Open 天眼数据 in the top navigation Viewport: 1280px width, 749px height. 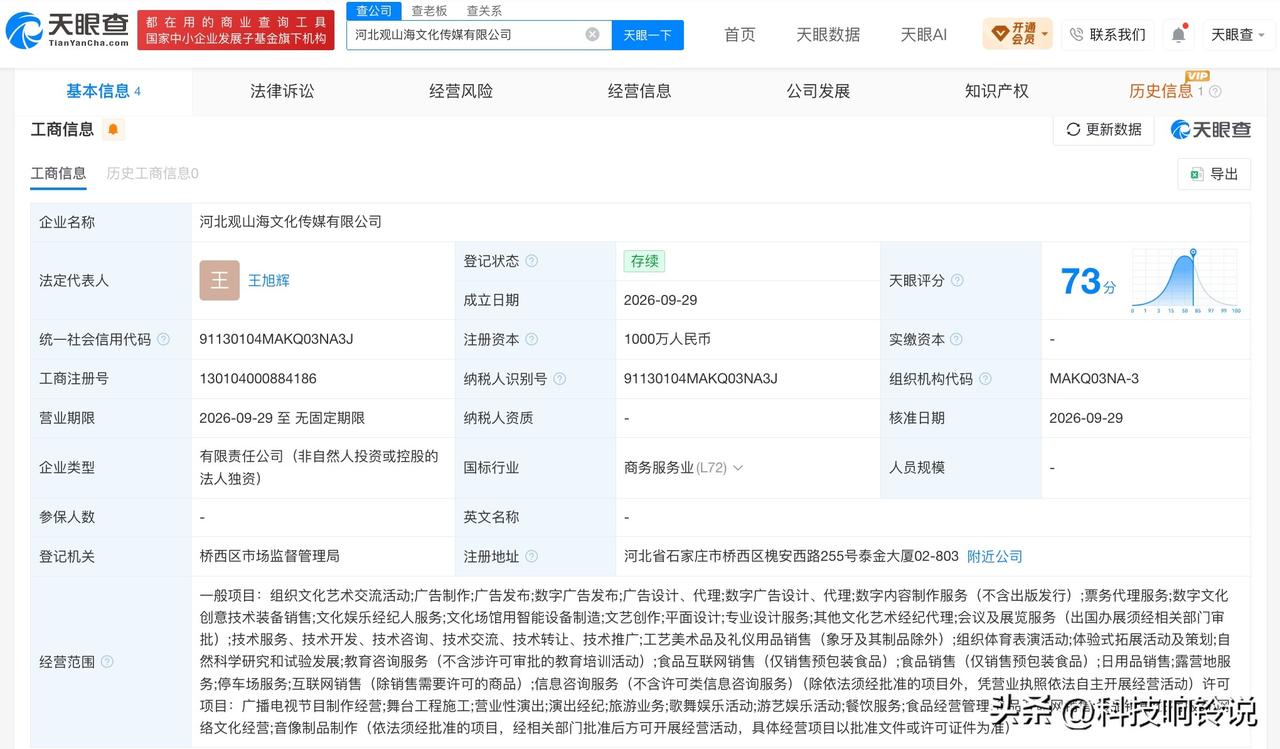point(828,34)
